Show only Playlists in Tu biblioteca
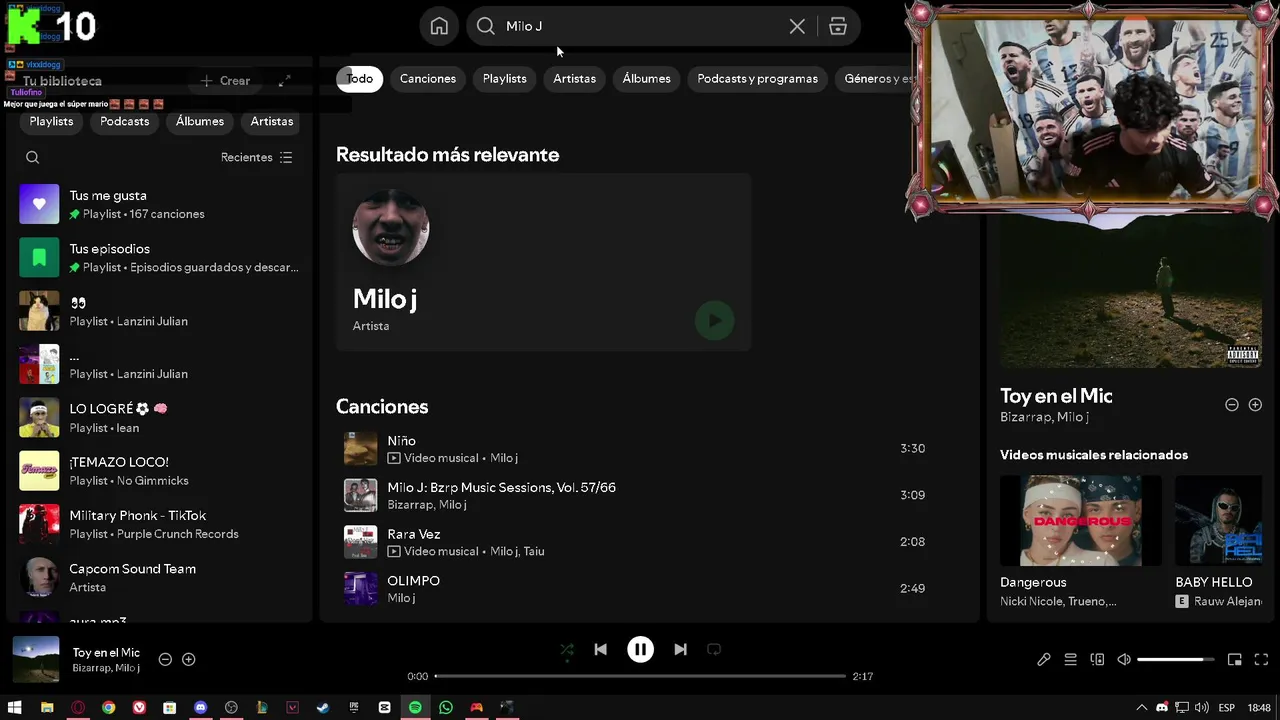The height and width of the screenshot is (720, 1280). pyautogui.click(x=51, y=121)
